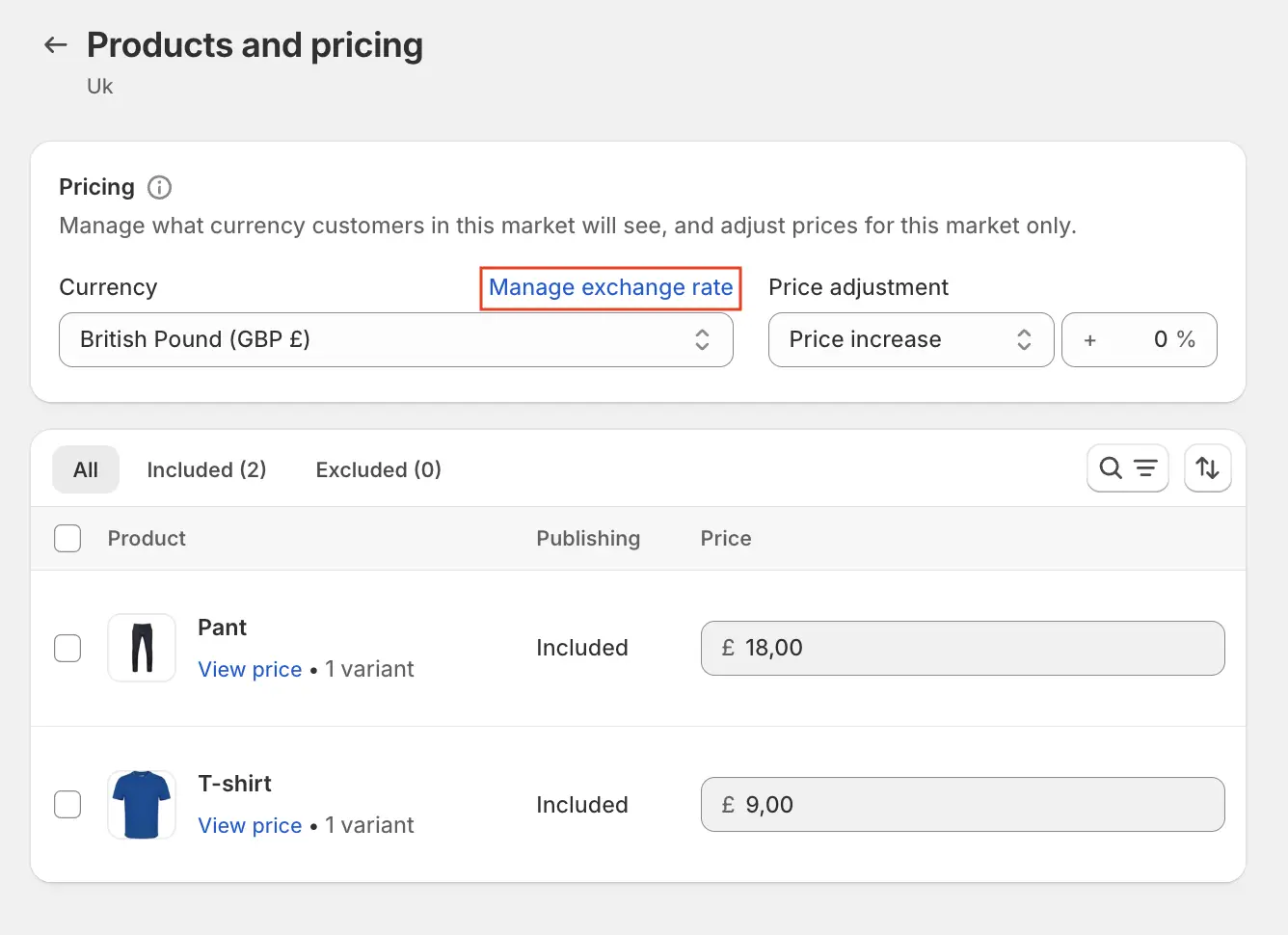
Task: Click the T-shirt price field
Action: coord(962,805)
